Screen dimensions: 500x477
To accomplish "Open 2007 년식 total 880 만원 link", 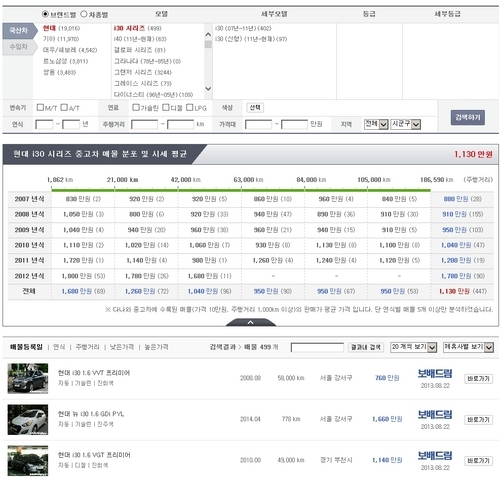I will pyautogui.click(x=455, y=199).
